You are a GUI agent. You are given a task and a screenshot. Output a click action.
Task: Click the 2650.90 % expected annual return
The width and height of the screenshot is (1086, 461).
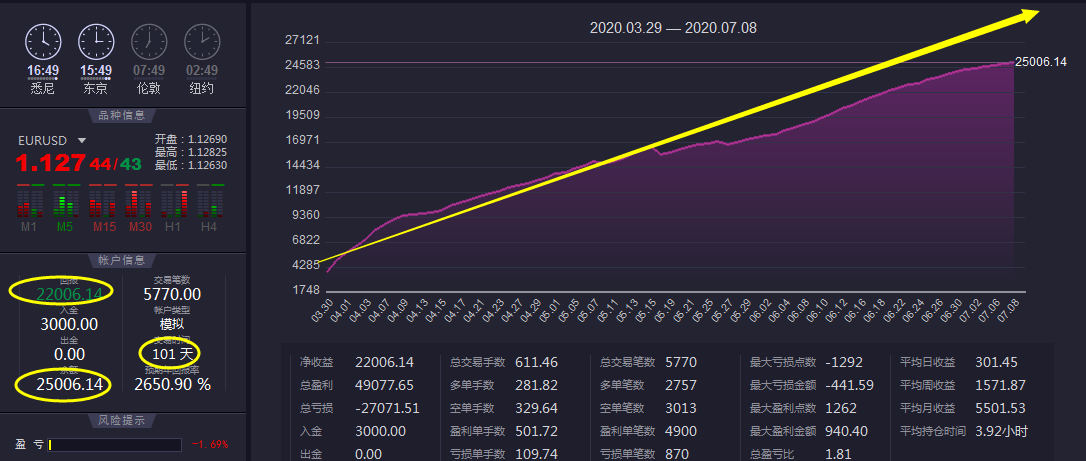tap(172, 385)
